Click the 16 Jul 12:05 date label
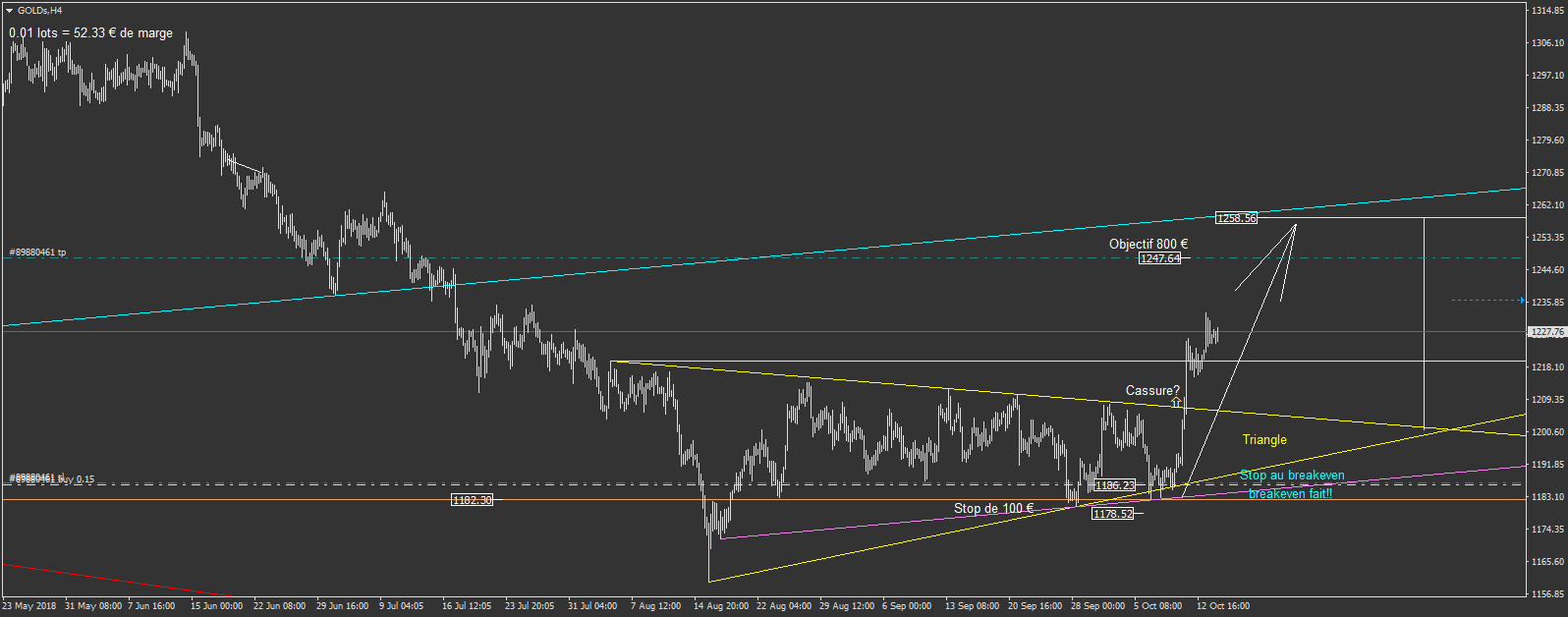 (x=467, y=606)
